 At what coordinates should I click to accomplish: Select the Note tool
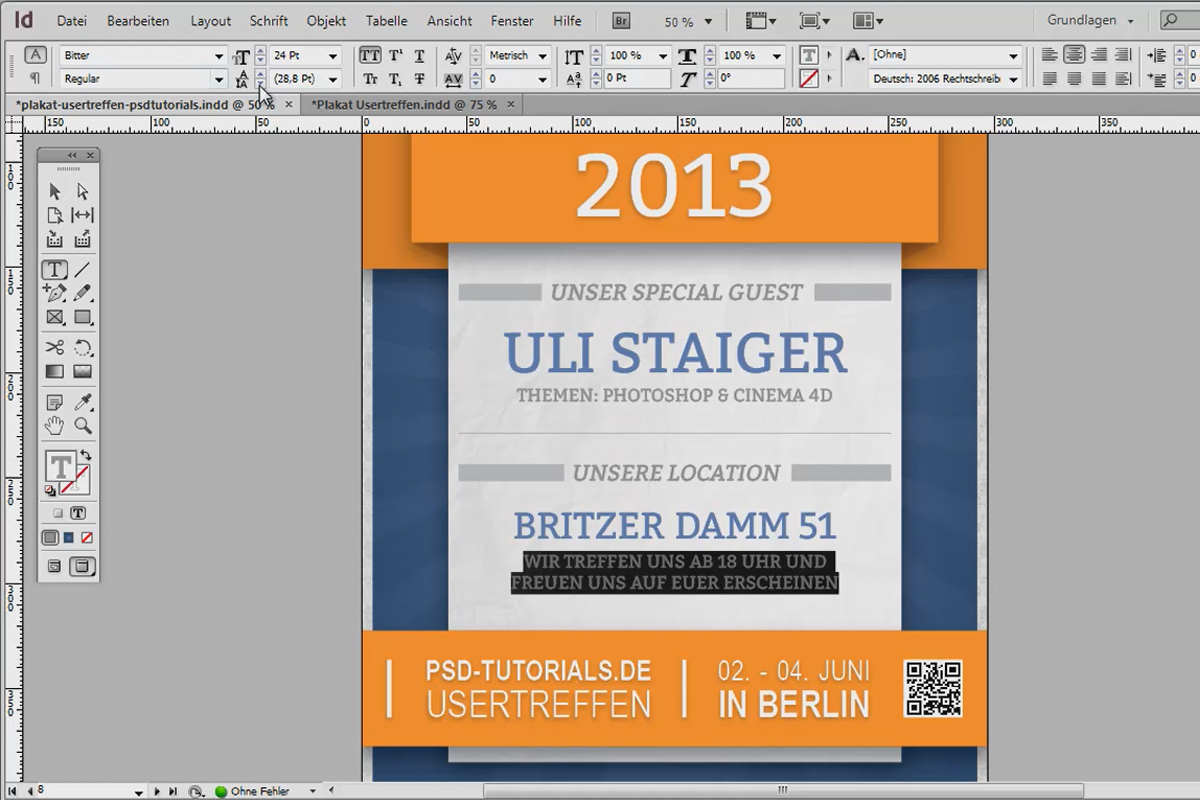55,402
